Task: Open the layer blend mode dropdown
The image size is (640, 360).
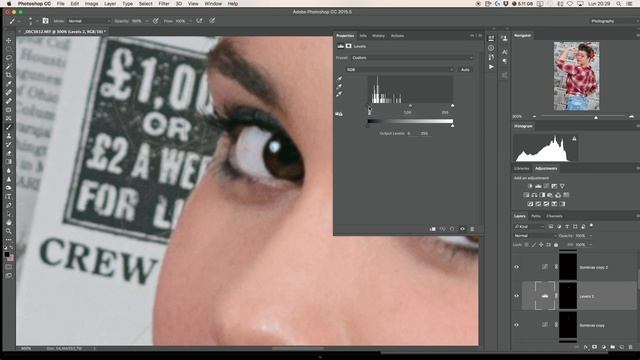Action: [535, 236]
